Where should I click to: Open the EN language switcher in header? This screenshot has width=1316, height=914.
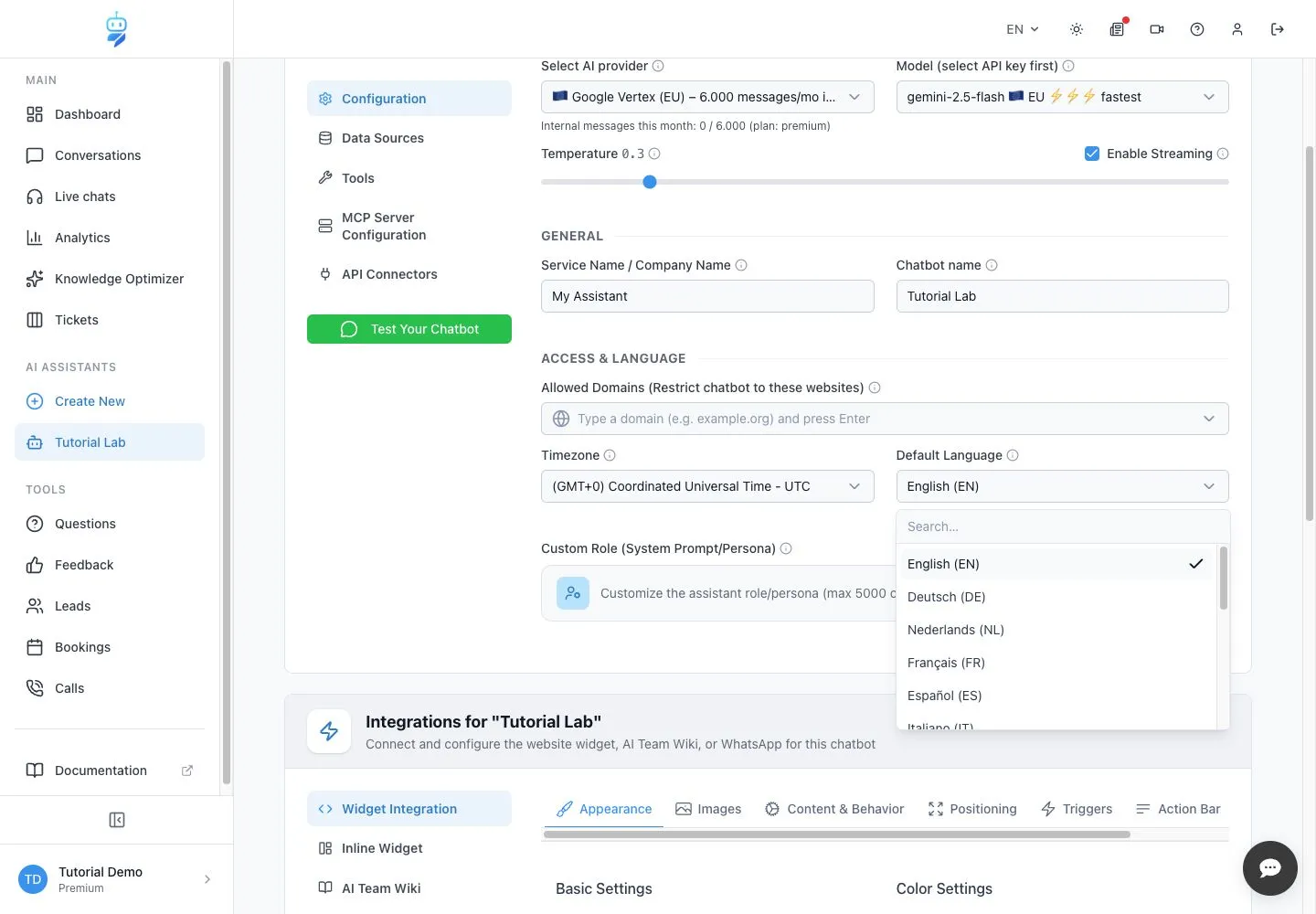click(1023, 29)
